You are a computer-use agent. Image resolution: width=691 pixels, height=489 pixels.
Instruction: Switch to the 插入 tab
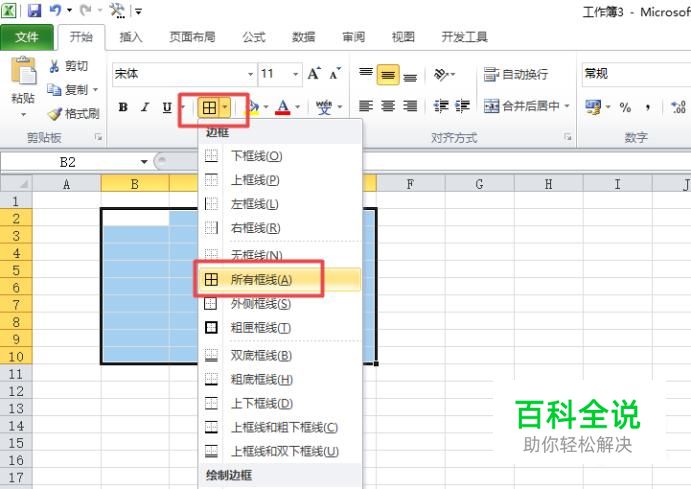[131, 37]
